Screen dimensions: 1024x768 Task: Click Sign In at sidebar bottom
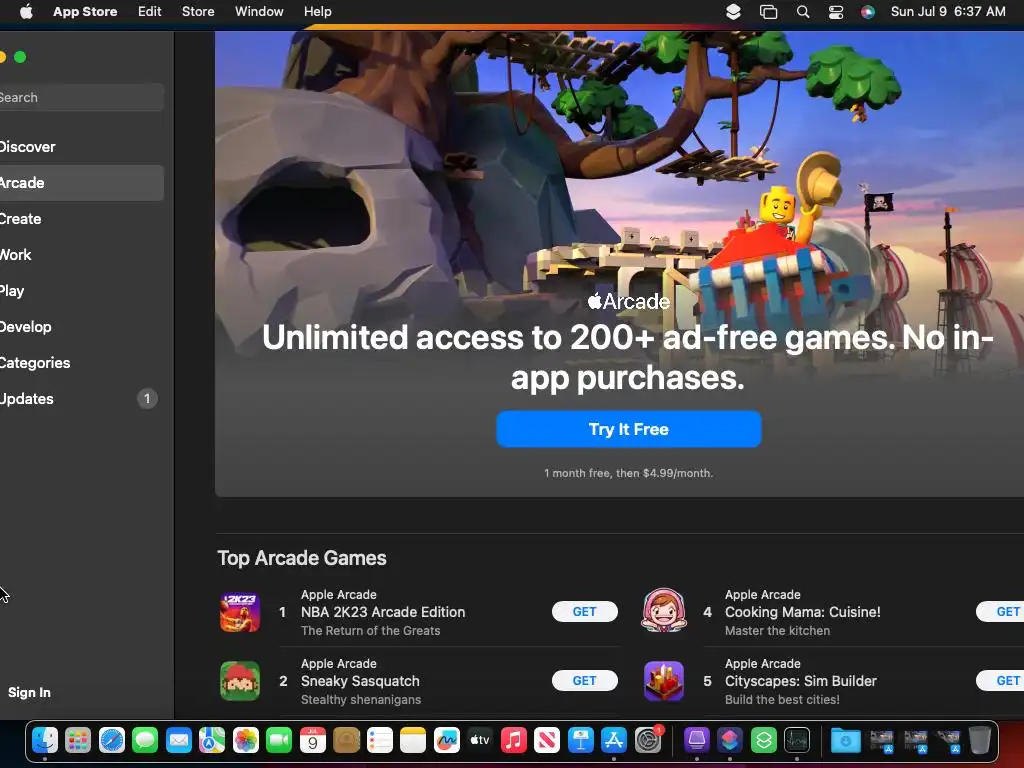point(29,692)
